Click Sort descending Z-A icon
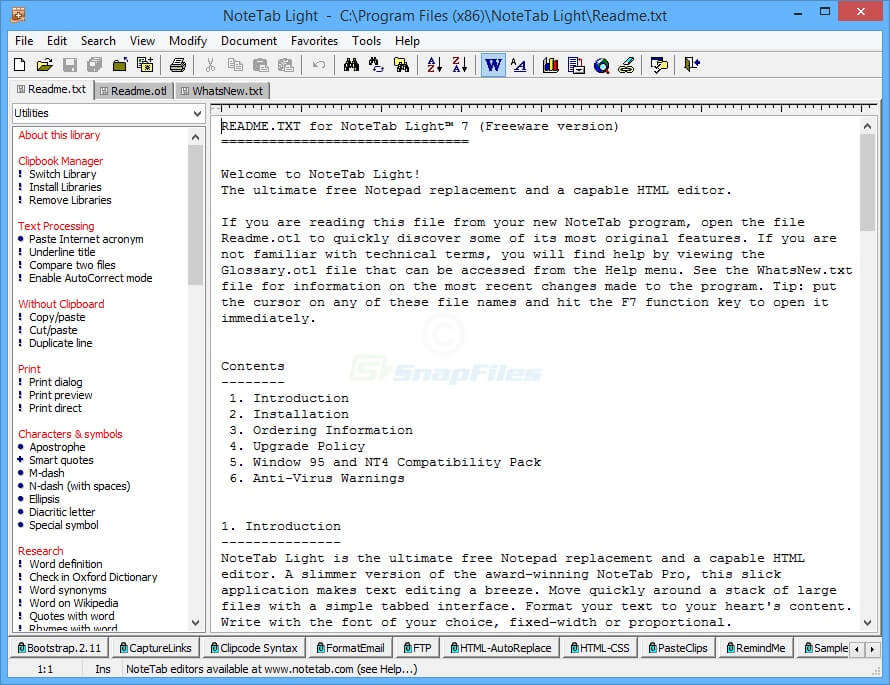The width and height of the screenshot is (890, 685). [459, 65]
